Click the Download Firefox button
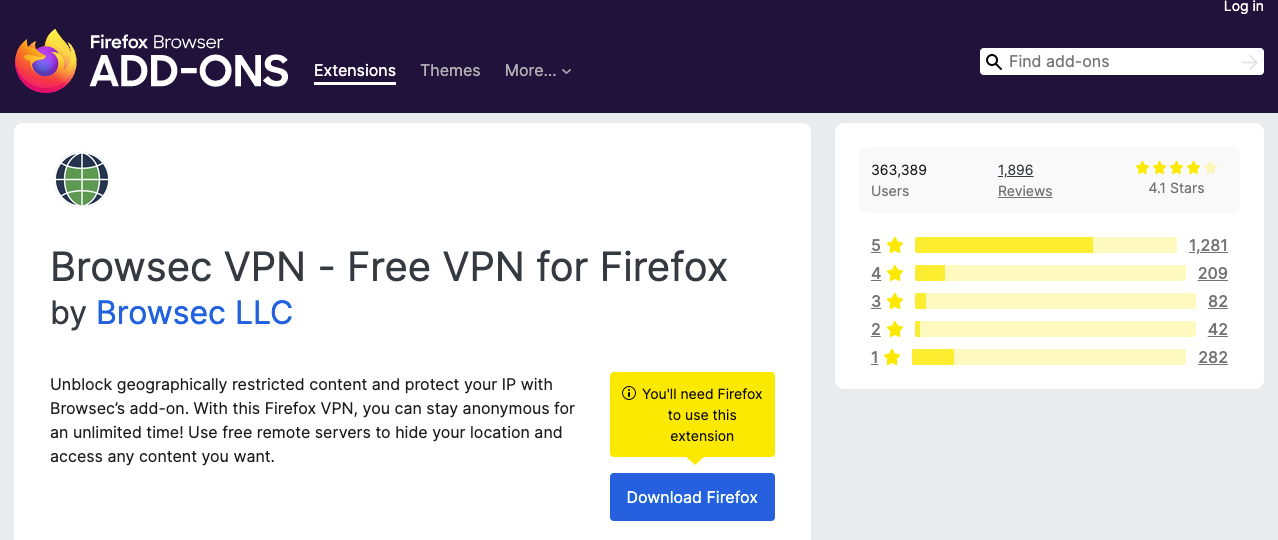1278x540 pixels. point(692,497)
